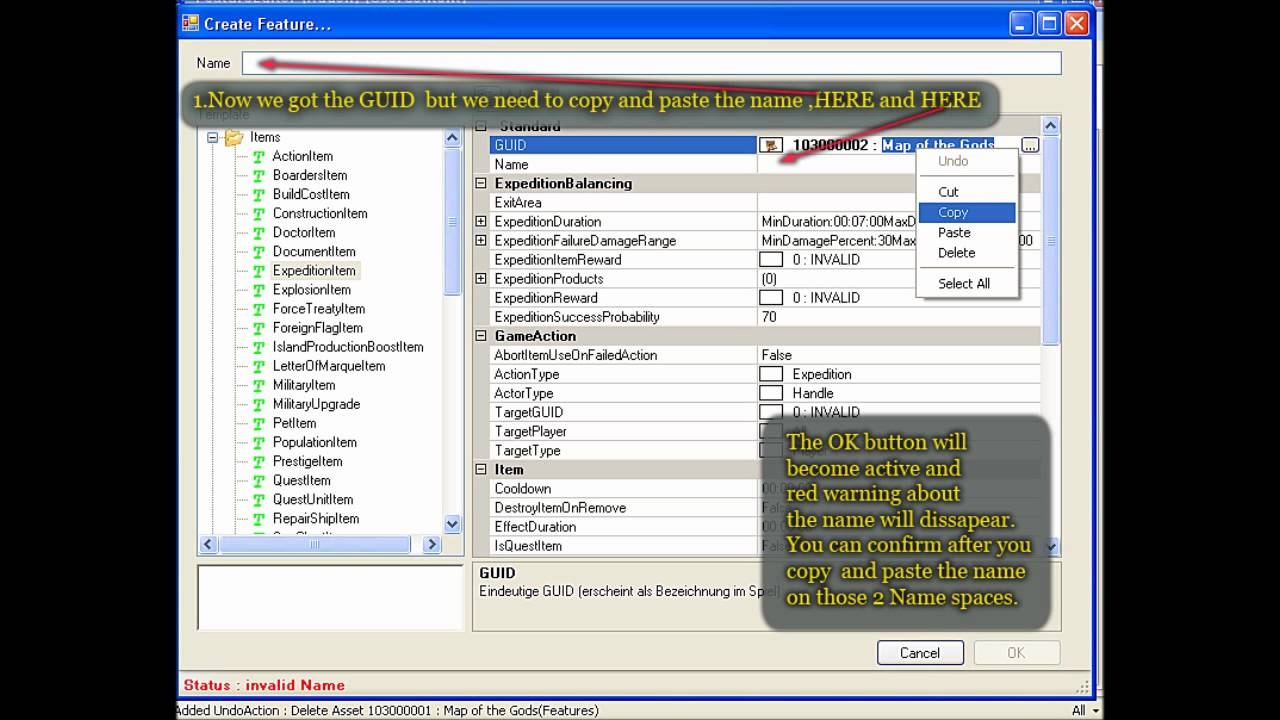Select the Cooldown property row
This screenshot has height=720, width=1280.
(x=765, y=488)
